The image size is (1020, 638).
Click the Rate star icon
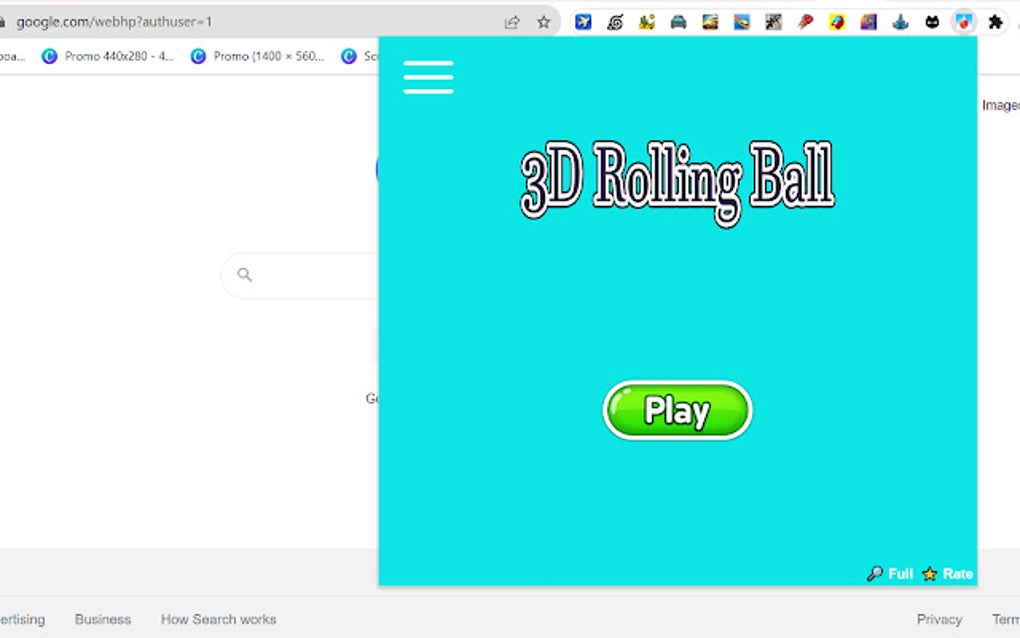tap(928, 573)
